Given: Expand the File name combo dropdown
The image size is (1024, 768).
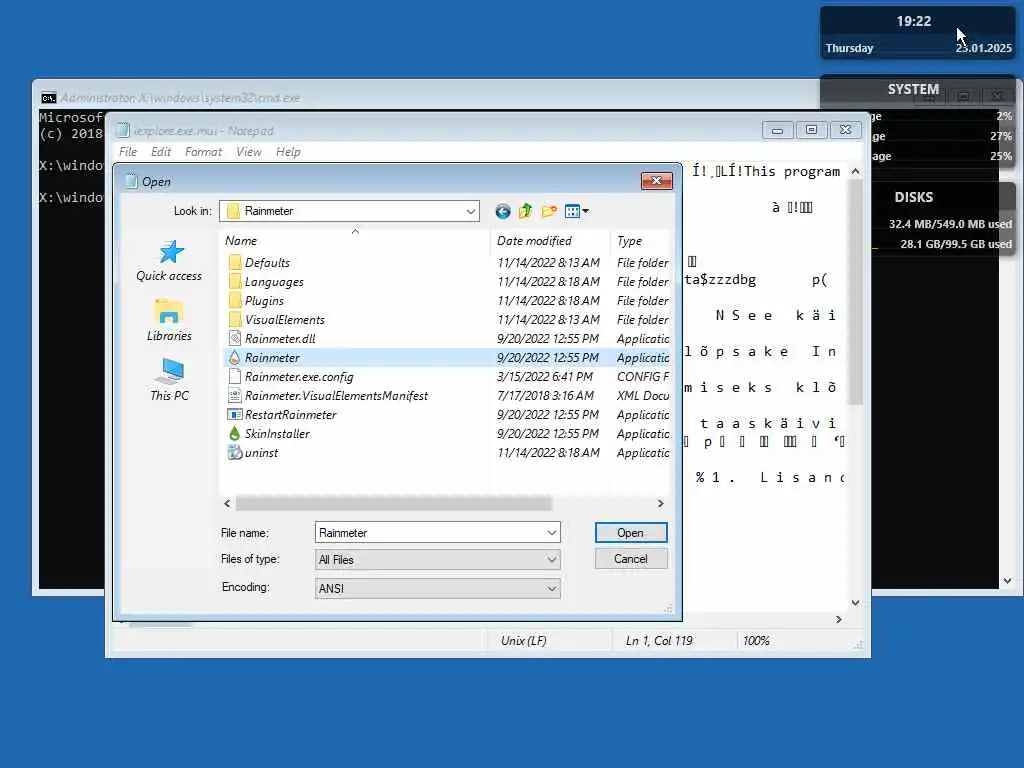Looking at the screenshot, I should point(552,533).
